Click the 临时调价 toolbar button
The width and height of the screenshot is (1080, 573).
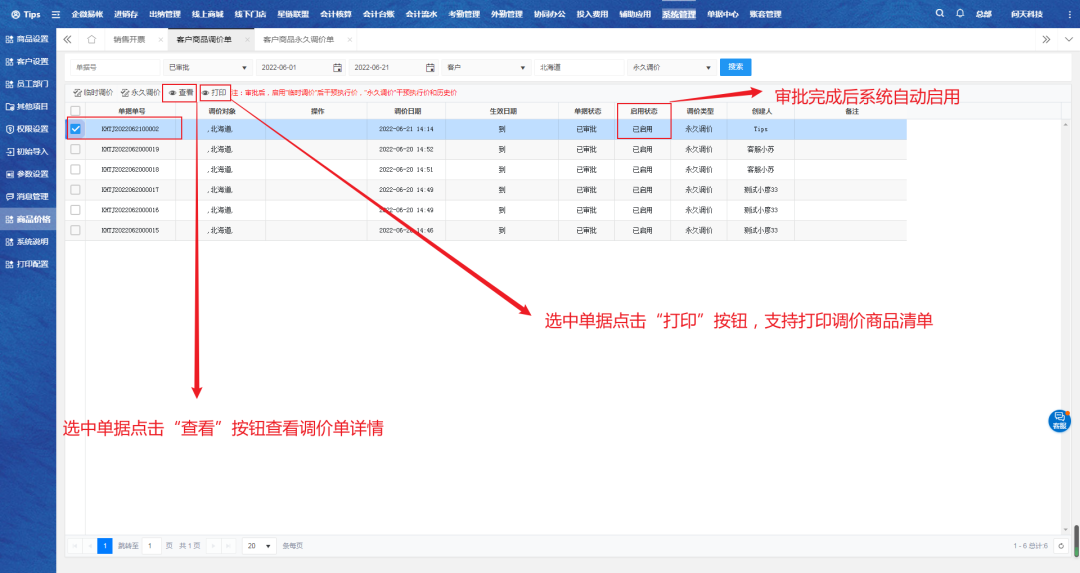pyautogui.click(x=93, y=92)
